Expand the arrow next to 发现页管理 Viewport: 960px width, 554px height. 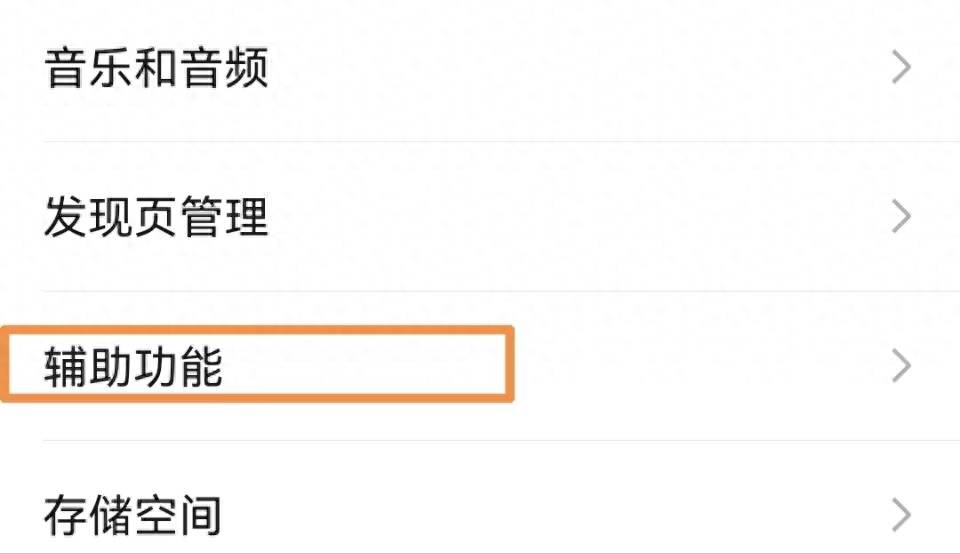(x=901, y=216)
